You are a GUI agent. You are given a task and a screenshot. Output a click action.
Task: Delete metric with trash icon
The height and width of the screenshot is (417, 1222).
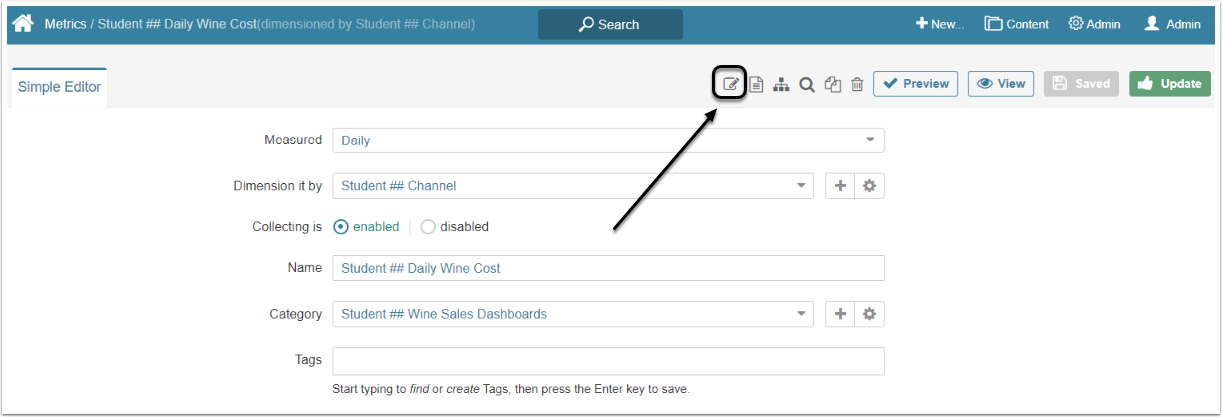coord(857,84)
